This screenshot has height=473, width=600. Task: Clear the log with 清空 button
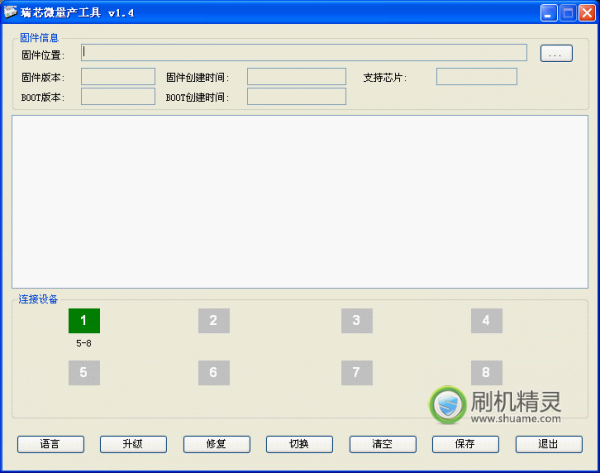pyautogui.click(x=383, y=444)
